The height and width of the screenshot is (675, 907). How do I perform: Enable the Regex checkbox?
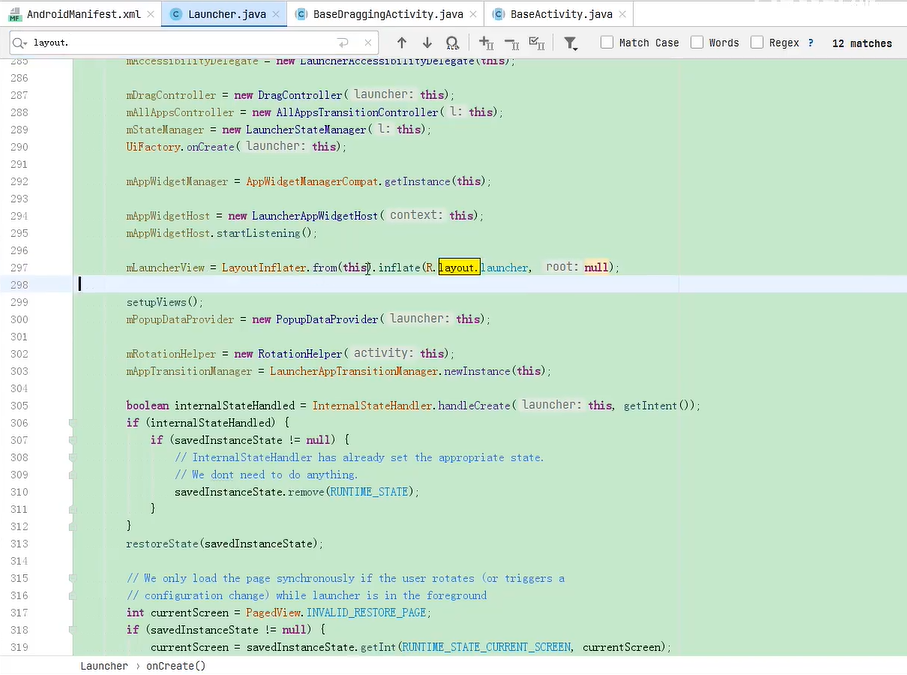pyautogui.click(x=757, y=43)
